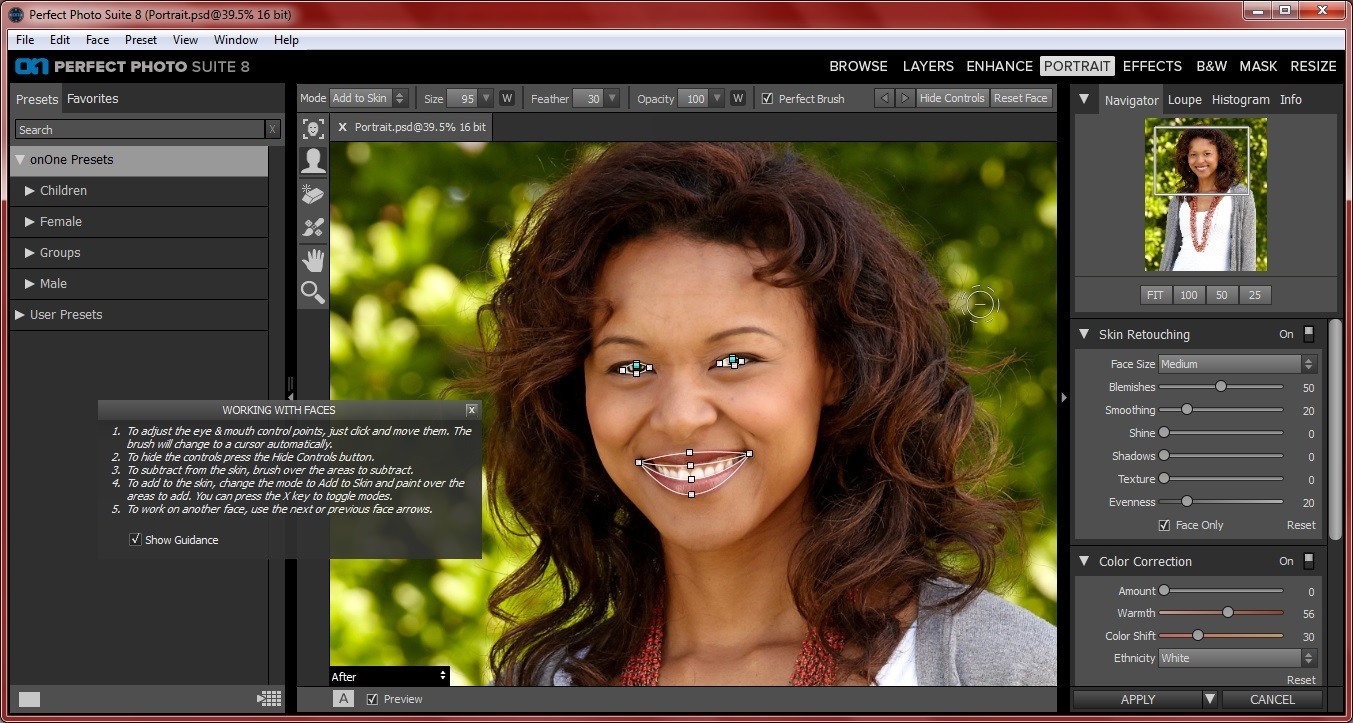The height and width of the screenshot is (723, 1353).
Task: Close the Portrait.psd document tab
Action: click(x=341, y=127)
